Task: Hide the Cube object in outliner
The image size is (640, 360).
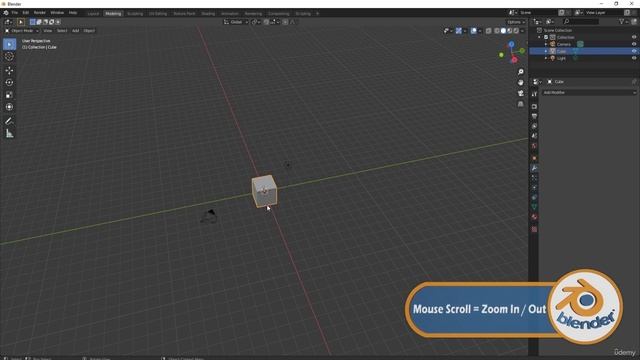Action: click(634, 51)
